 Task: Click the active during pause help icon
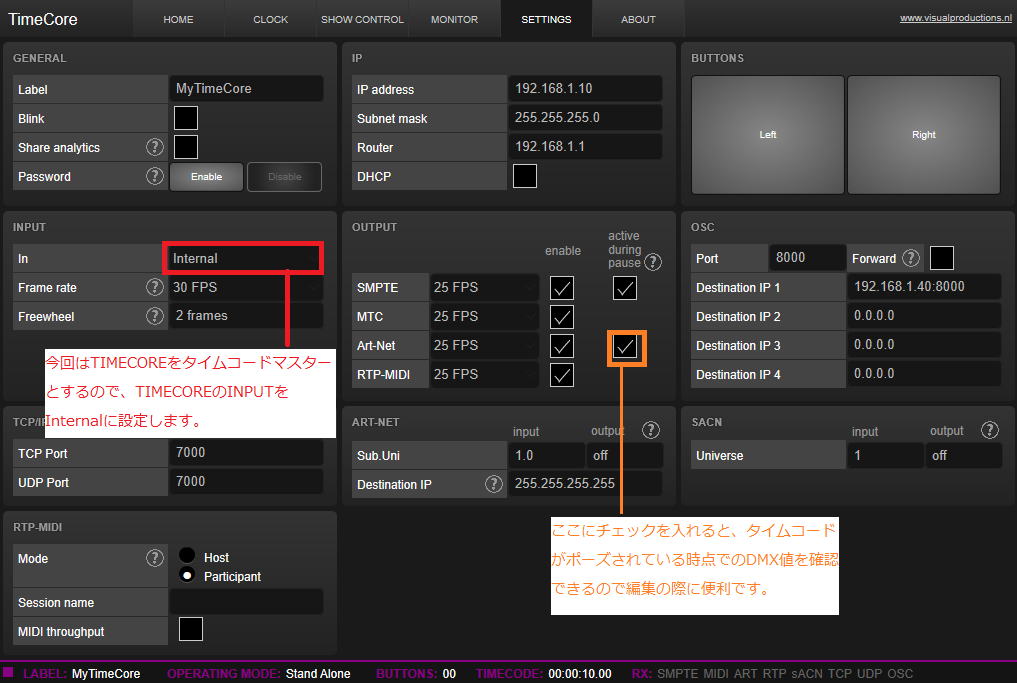click(653, 262)
